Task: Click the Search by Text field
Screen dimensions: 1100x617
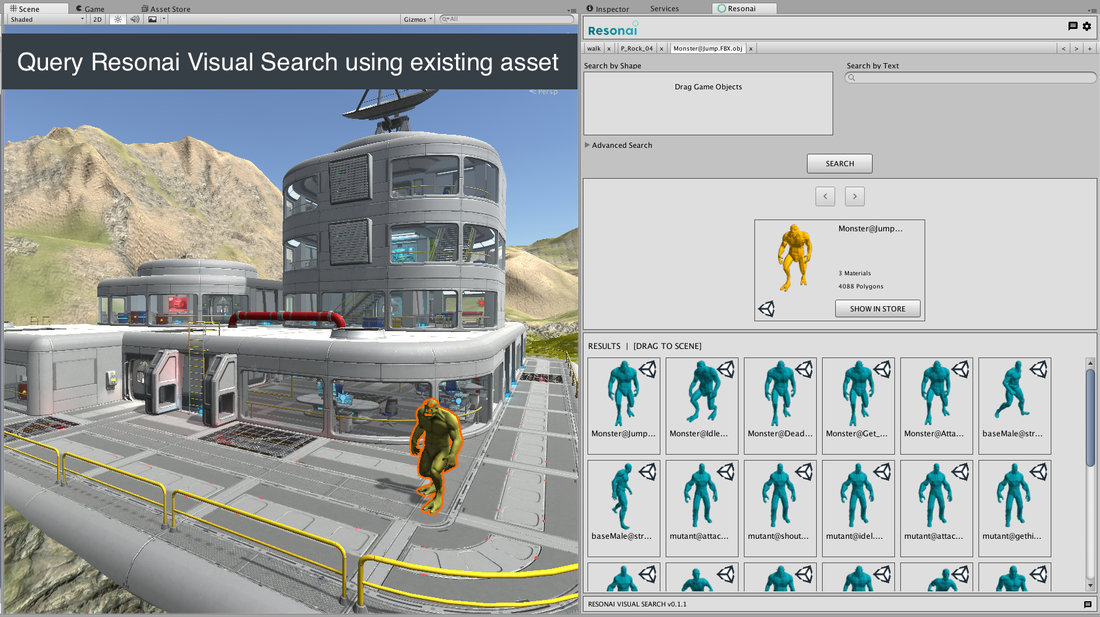Action: [x=971, y=77]
